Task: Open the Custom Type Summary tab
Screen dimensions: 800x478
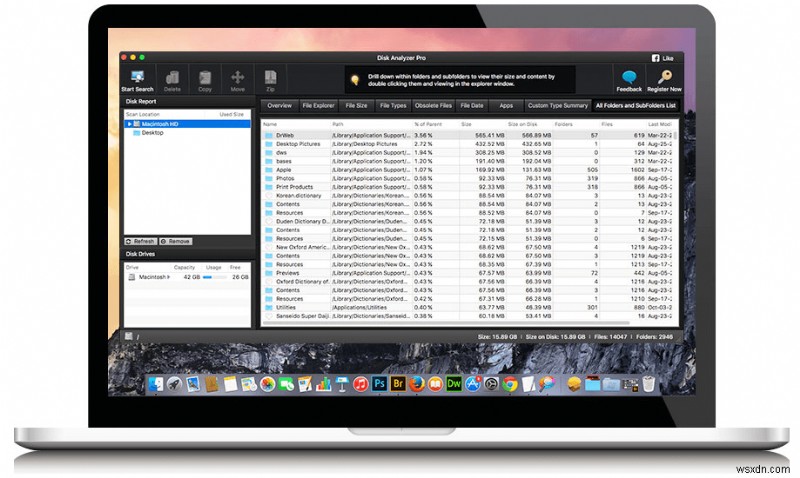Action: click(x=558, y=106)
